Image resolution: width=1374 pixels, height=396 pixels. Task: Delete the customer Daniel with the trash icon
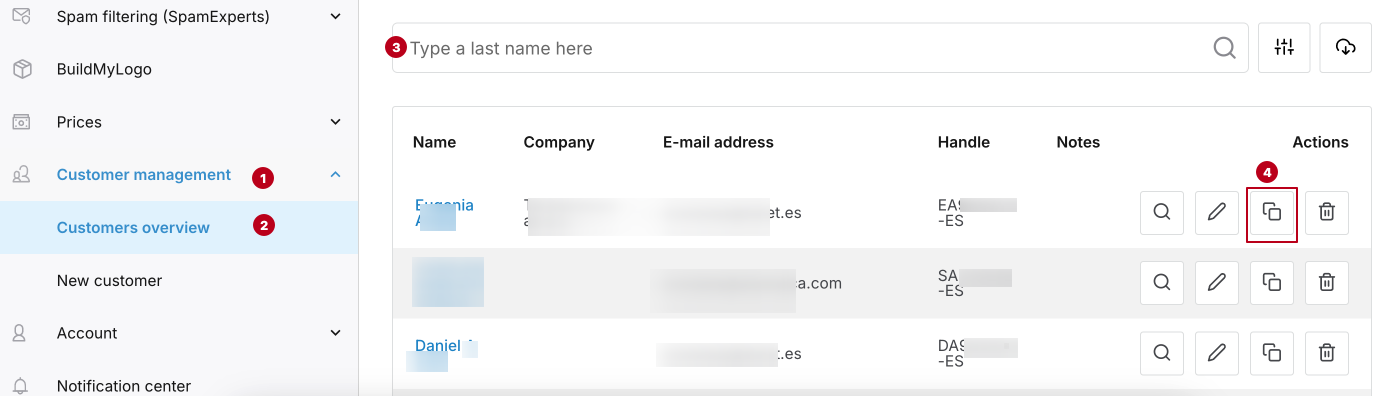[1327, 353]
